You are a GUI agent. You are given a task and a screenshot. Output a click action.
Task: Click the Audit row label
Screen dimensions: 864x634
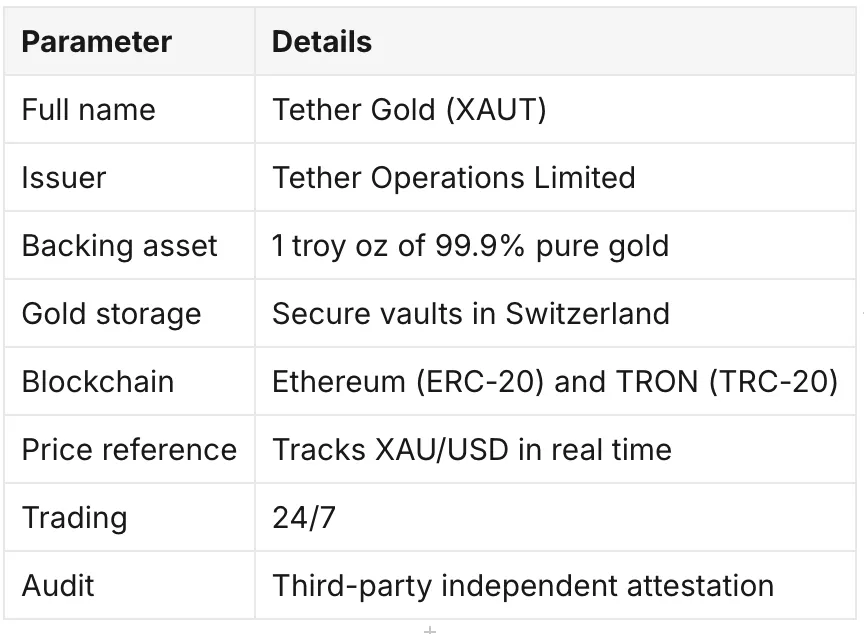point(129,586)
